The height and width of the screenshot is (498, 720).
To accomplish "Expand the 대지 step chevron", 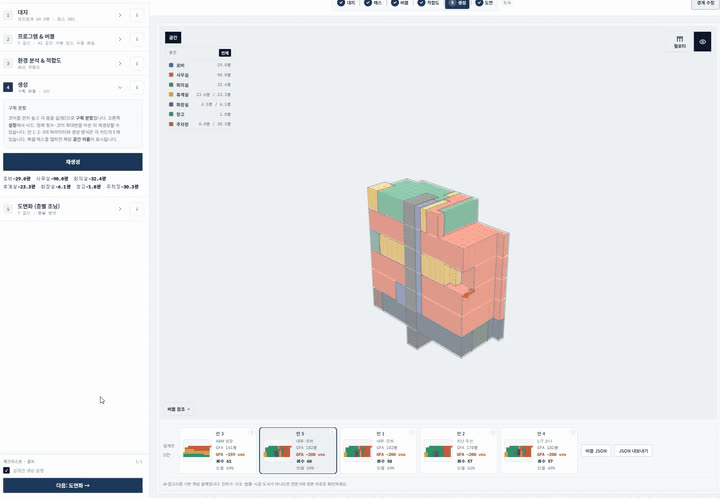I will 120,15.
